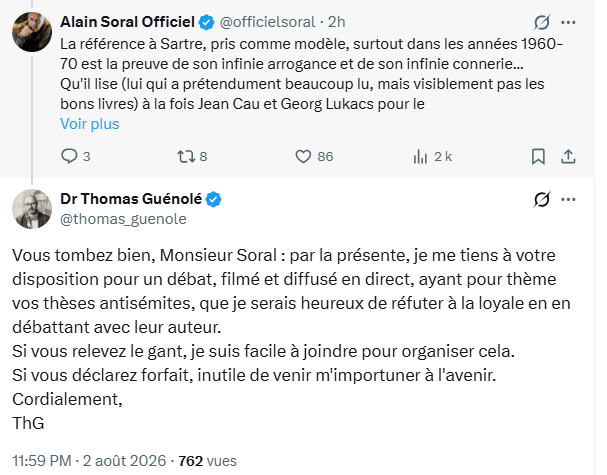Like Alain Soral's tweet via heart icon
The height and width of the screenshot is (475, 607).
303,156
